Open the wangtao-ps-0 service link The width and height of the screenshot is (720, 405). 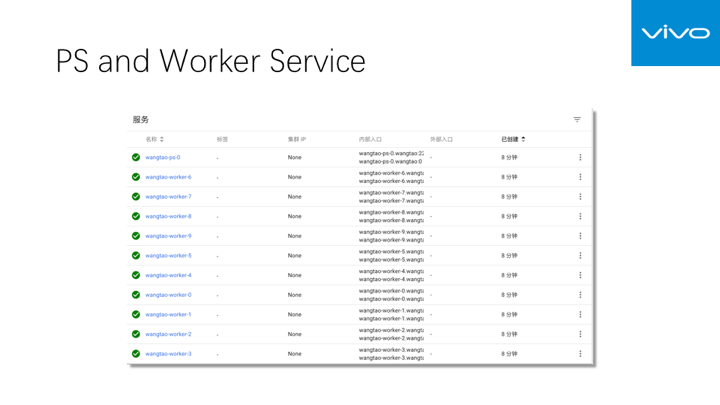pos(163,157)
